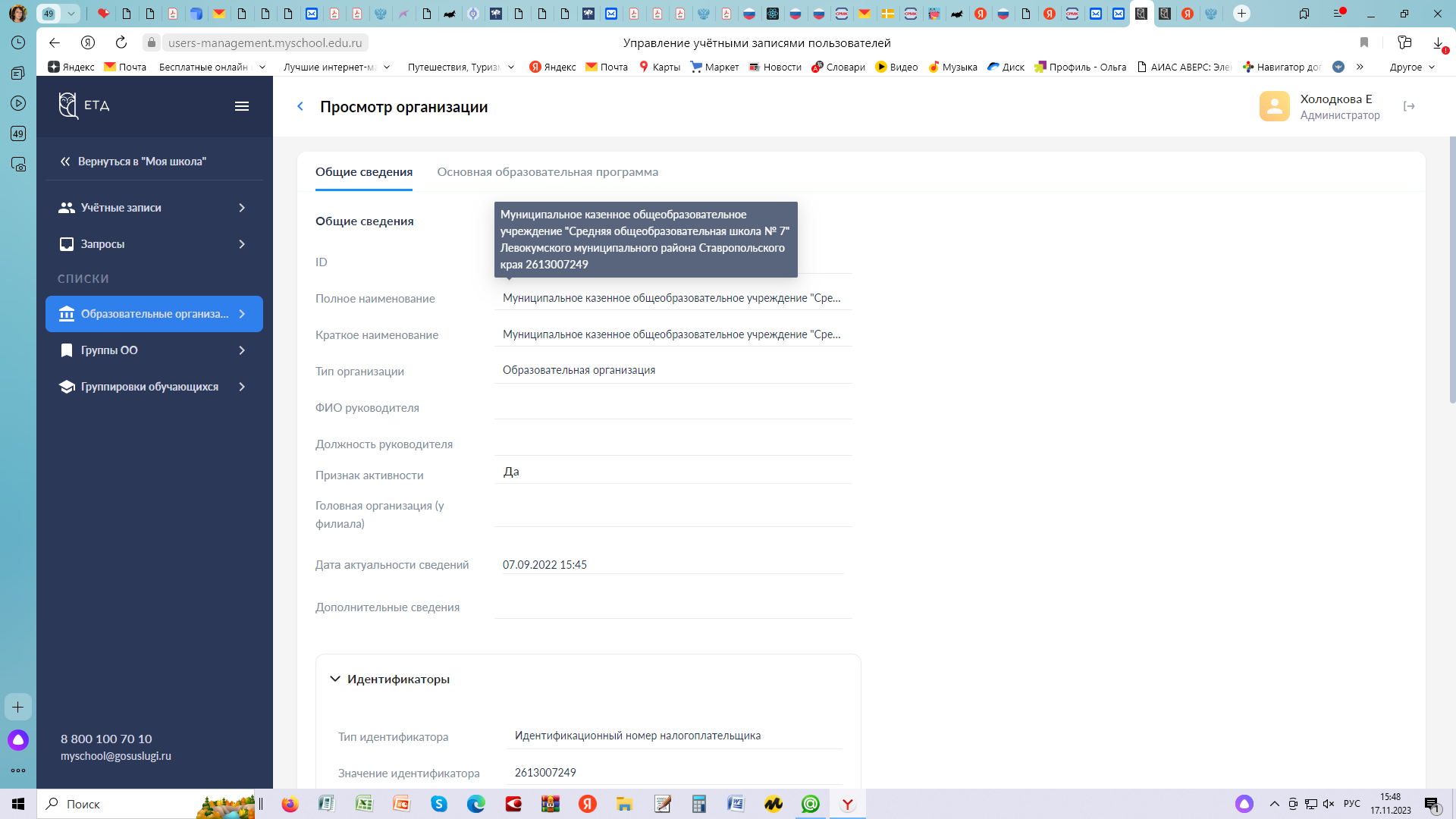
Task: Click the Краткое наименование field
Action: pyautogui.click(x=673, y=334)
